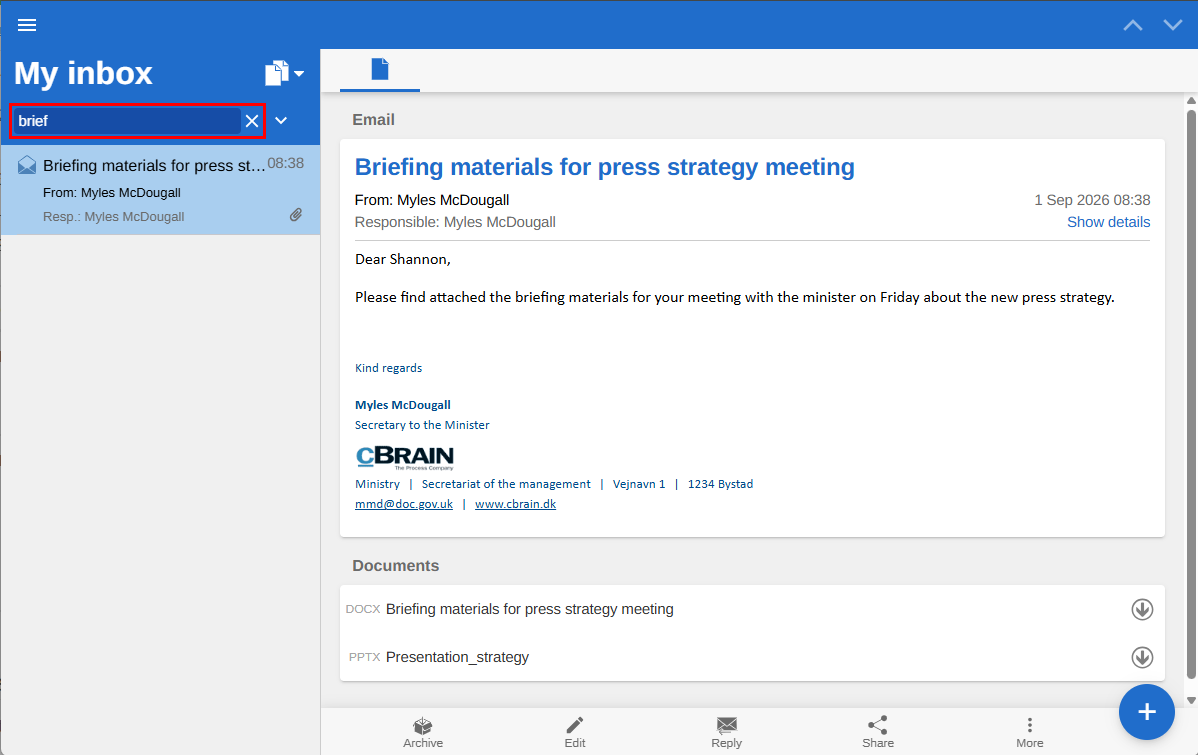Image resolution: width=1198 pixels, height=755 pixels.
Task: Click the '1 Sep 2026 08:38' timestamp
Action: coord(1092,200)
